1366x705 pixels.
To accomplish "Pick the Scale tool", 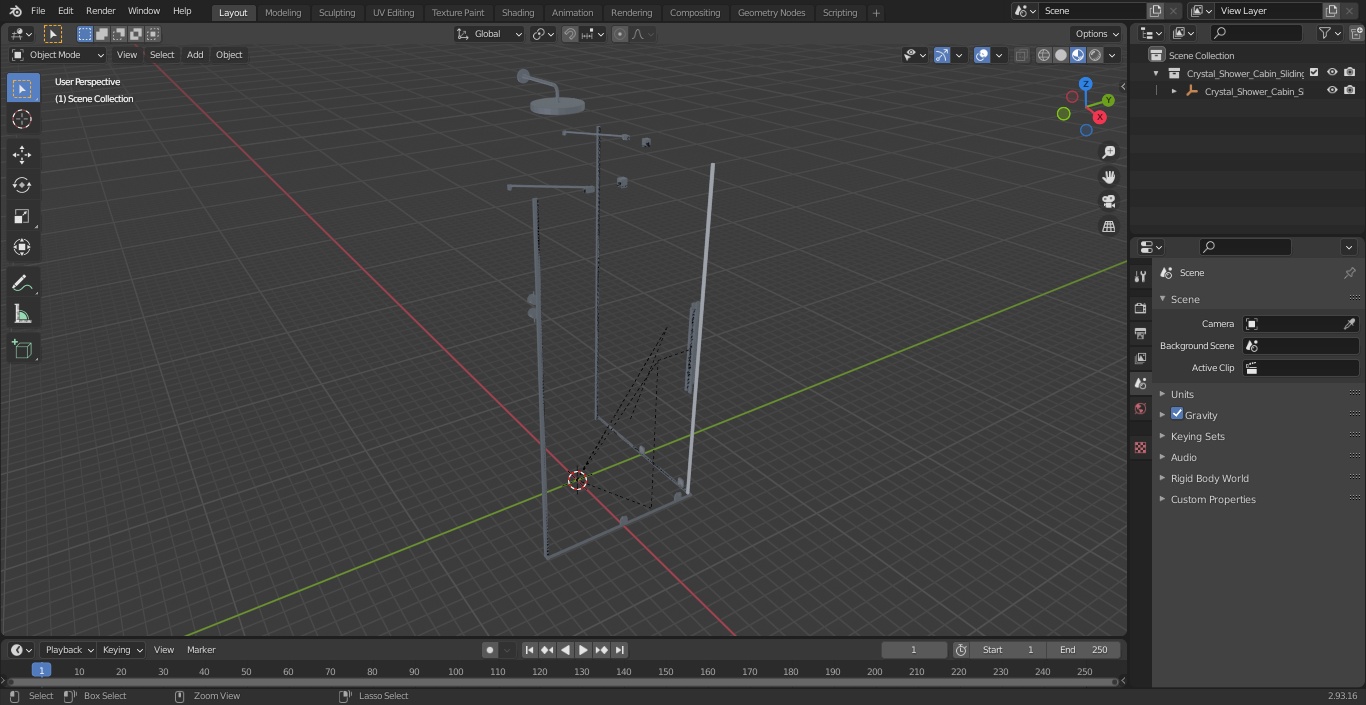I will click(22, 216).
